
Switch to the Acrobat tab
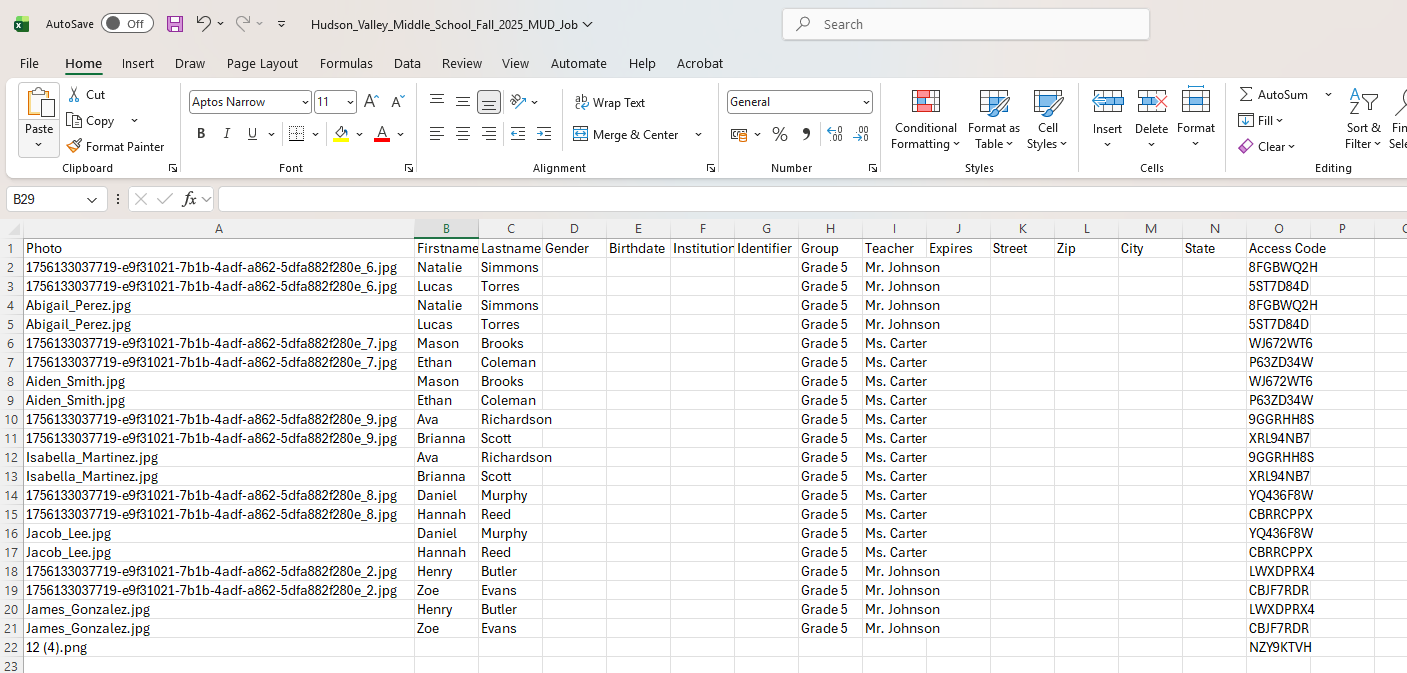[700, 63]
